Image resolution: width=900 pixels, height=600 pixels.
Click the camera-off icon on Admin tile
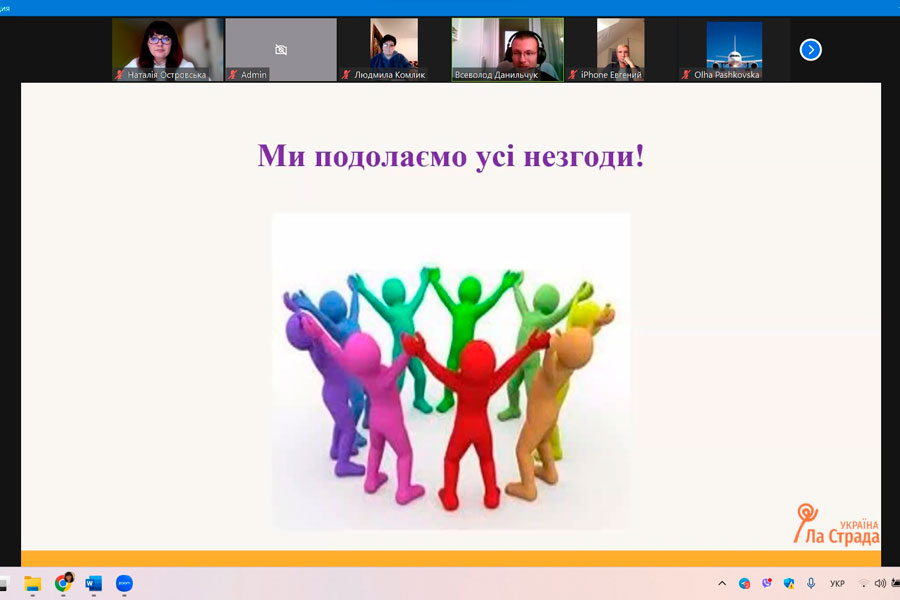(x=281, y=50)
